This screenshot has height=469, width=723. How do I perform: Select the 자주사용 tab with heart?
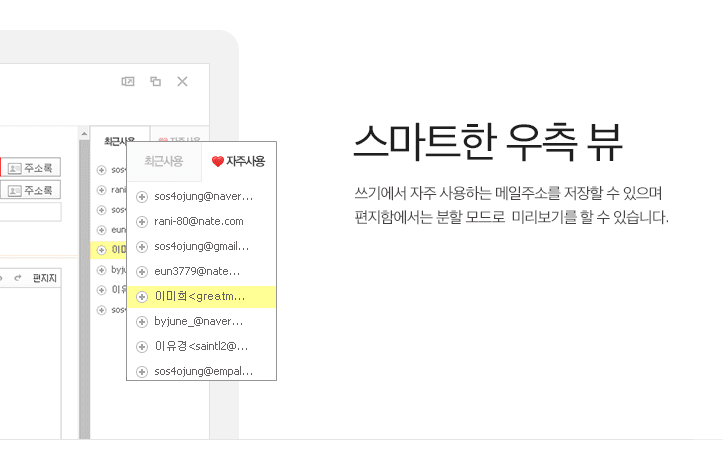click(x=239, y=161)
